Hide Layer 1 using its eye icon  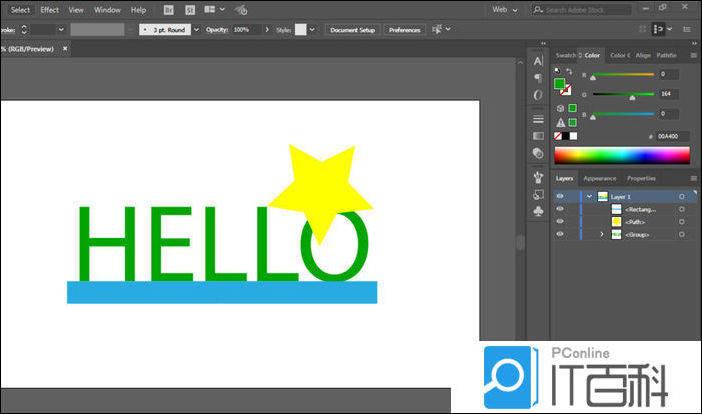[560, 197]
